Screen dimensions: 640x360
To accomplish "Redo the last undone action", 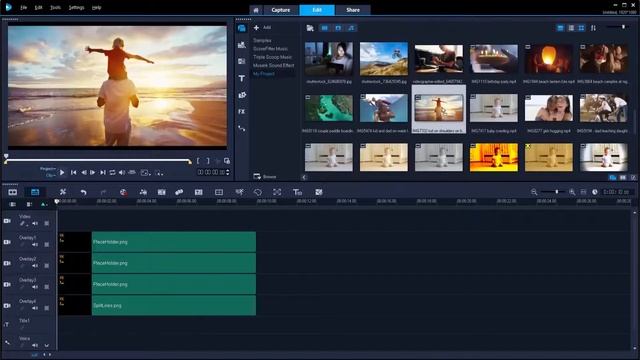I will pos(103,192).
